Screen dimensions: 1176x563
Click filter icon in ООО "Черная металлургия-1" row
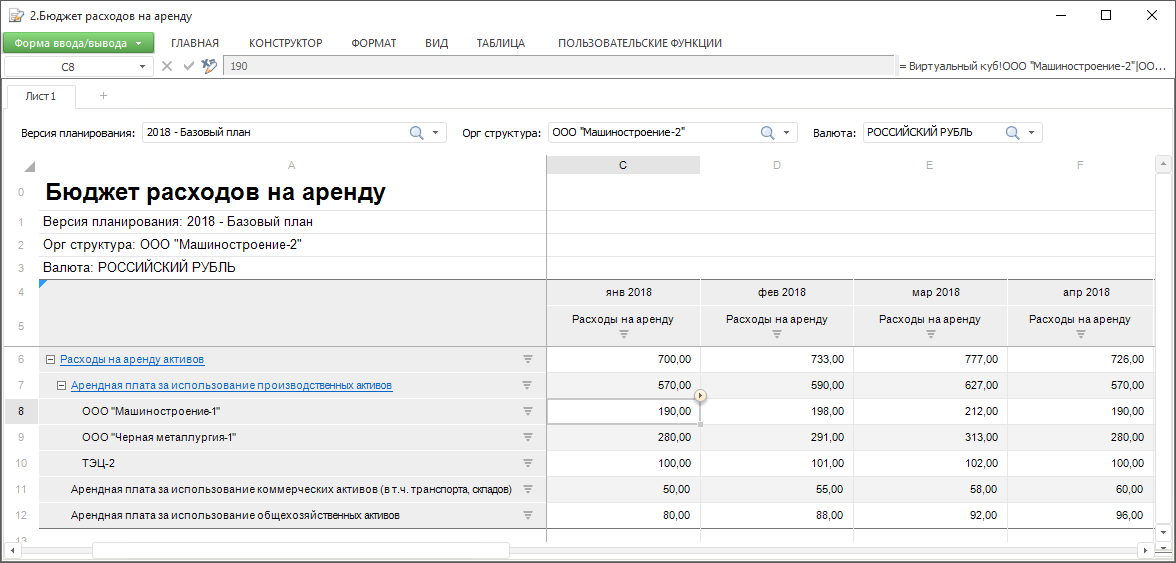click(528, 437)
